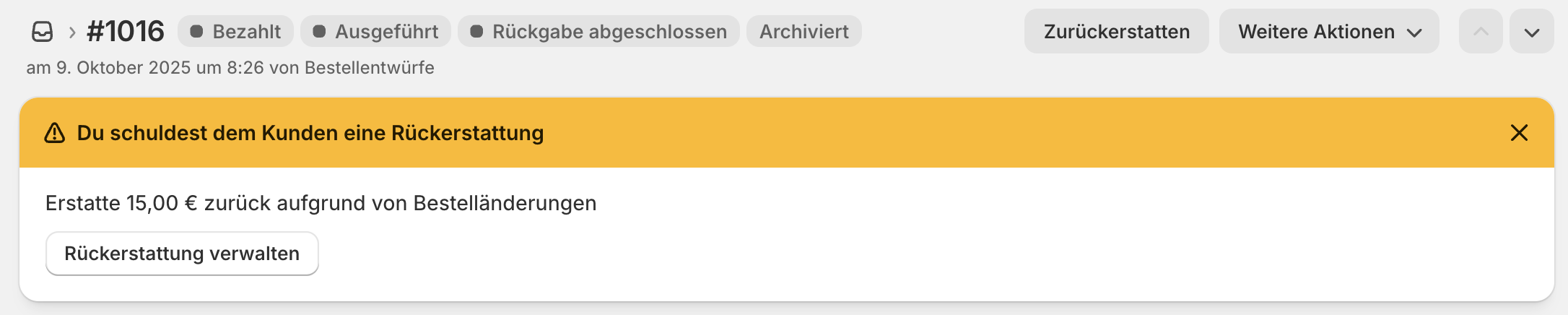Click the orders inbox icon
Screen dimensions: 1568x315
coord(43,32)
